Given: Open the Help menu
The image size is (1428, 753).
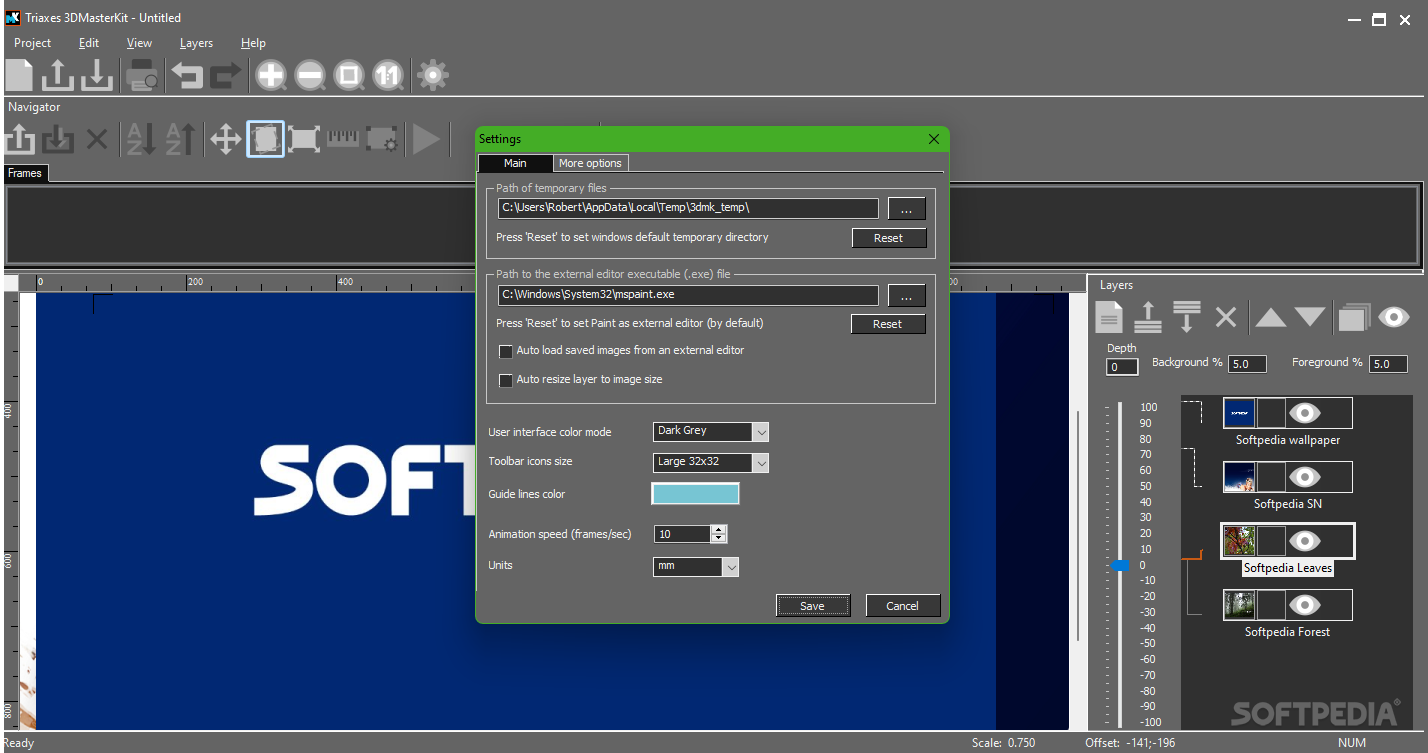Looking at the screenshot, I should pyautogui.click(x=253, y=43).
